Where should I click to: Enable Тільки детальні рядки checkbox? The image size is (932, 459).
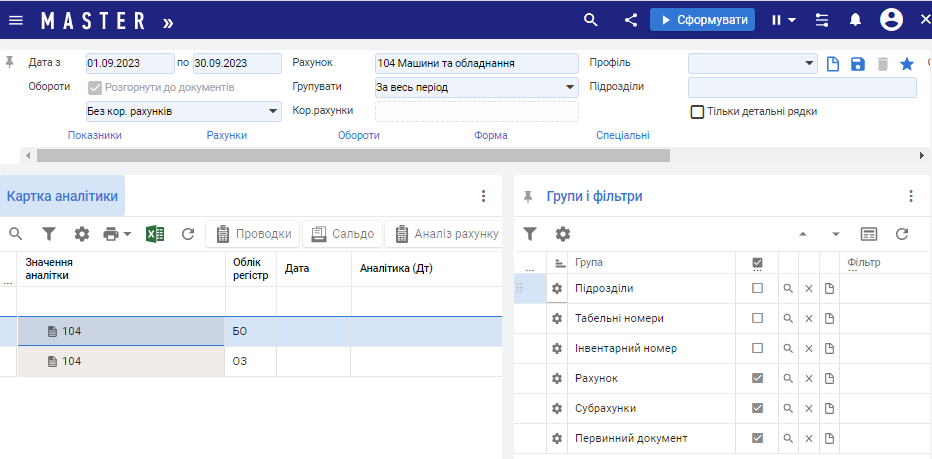click(x=698, y=112)
